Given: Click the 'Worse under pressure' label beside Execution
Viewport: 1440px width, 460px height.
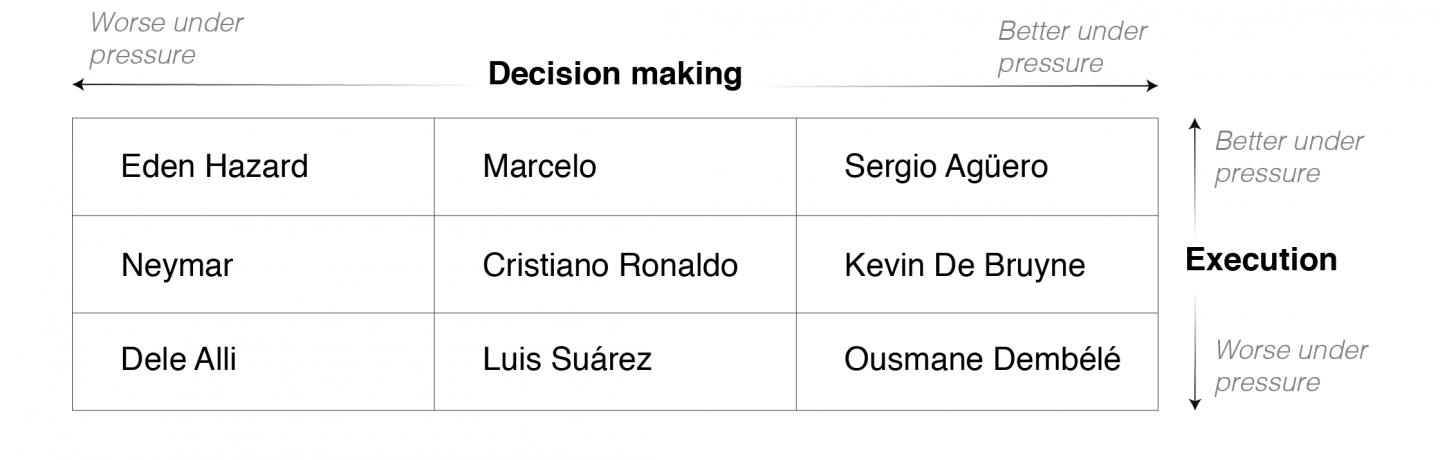Looking at the screenshot, I should click(x=1291, y=366).
